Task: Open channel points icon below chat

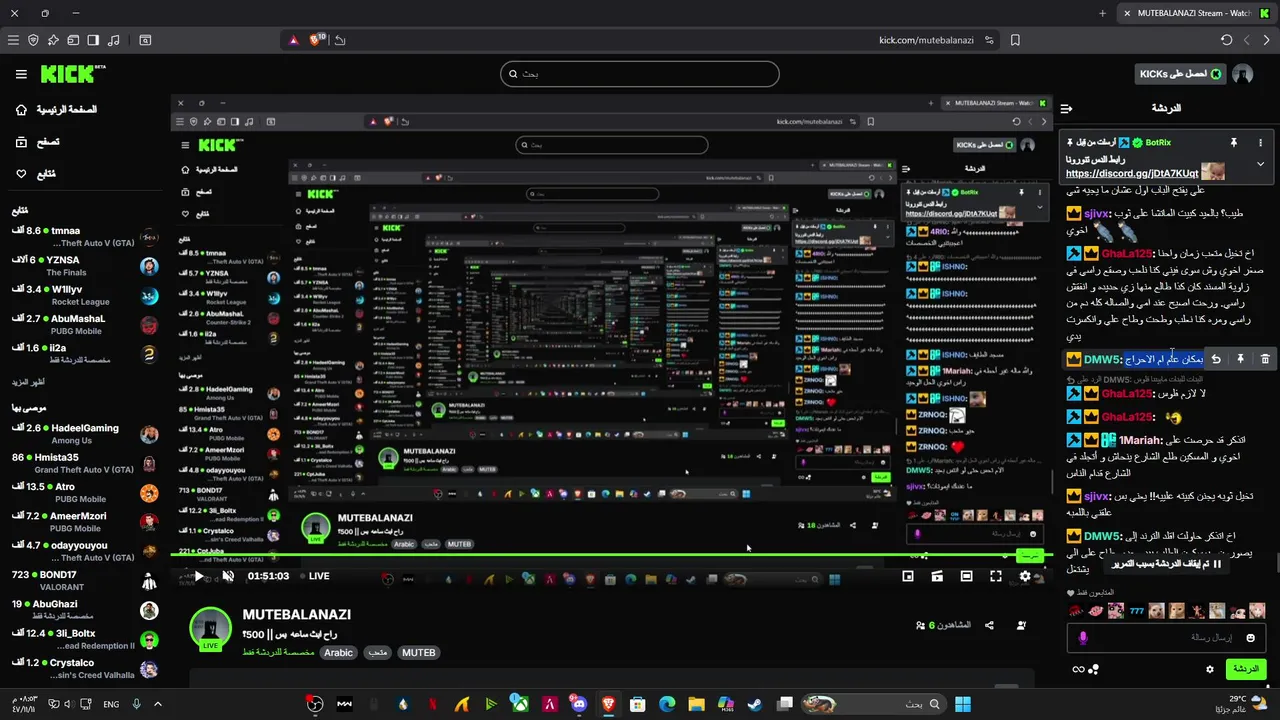Action: pyautogui.click(x=1094, y=669)
